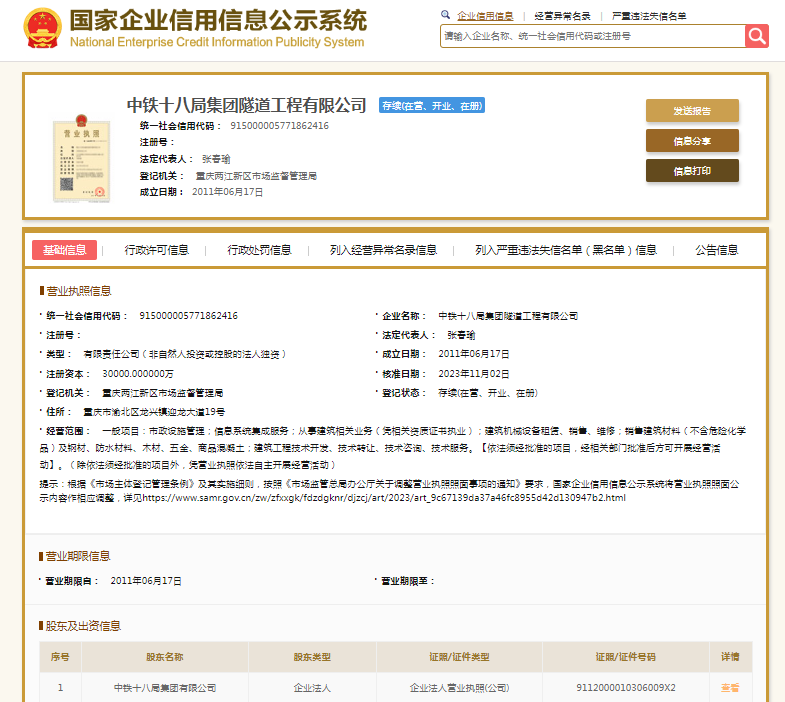Open the 行政许可信息 tab

[157, 250]
